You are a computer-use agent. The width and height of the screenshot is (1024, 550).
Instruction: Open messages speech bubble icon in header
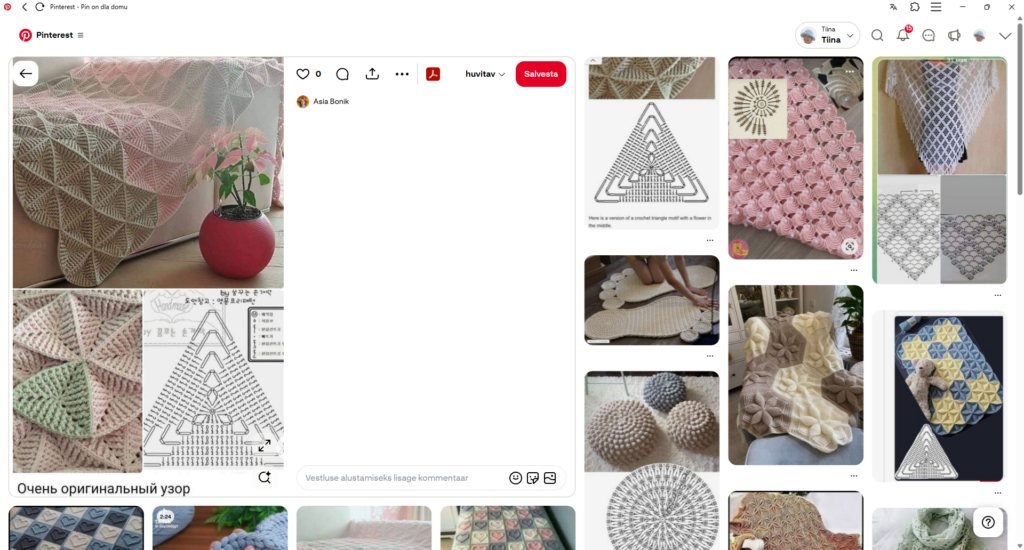[929, 35]
